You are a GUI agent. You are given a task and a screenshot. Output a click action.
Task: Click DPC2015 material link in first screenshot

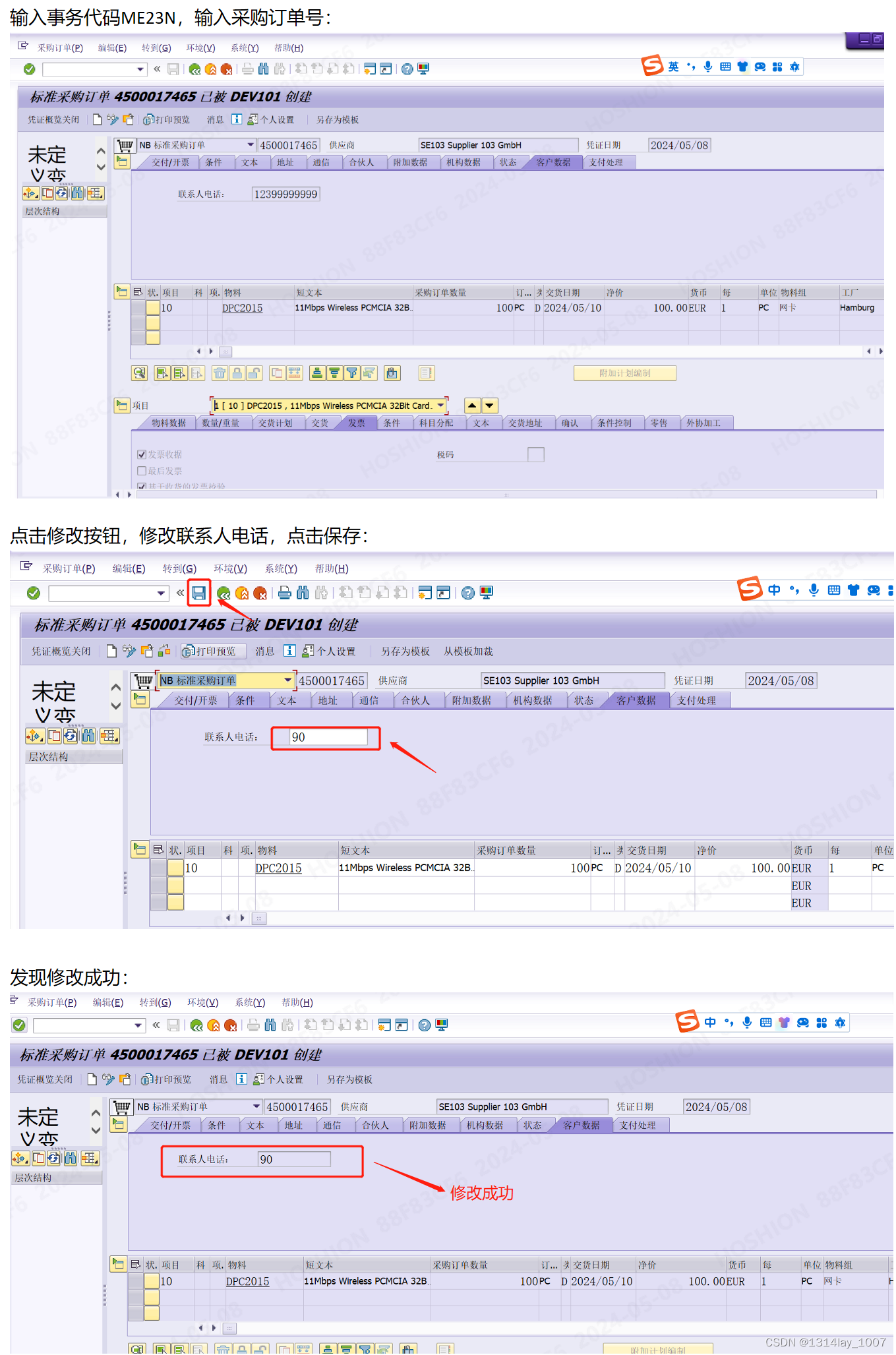tap(242, 308)
